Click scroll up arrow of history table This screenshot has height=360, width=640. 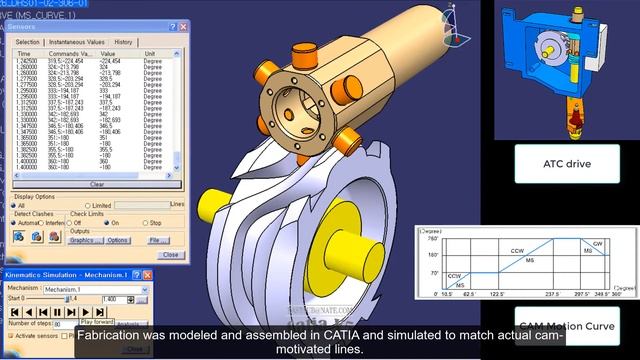[177, 53]
